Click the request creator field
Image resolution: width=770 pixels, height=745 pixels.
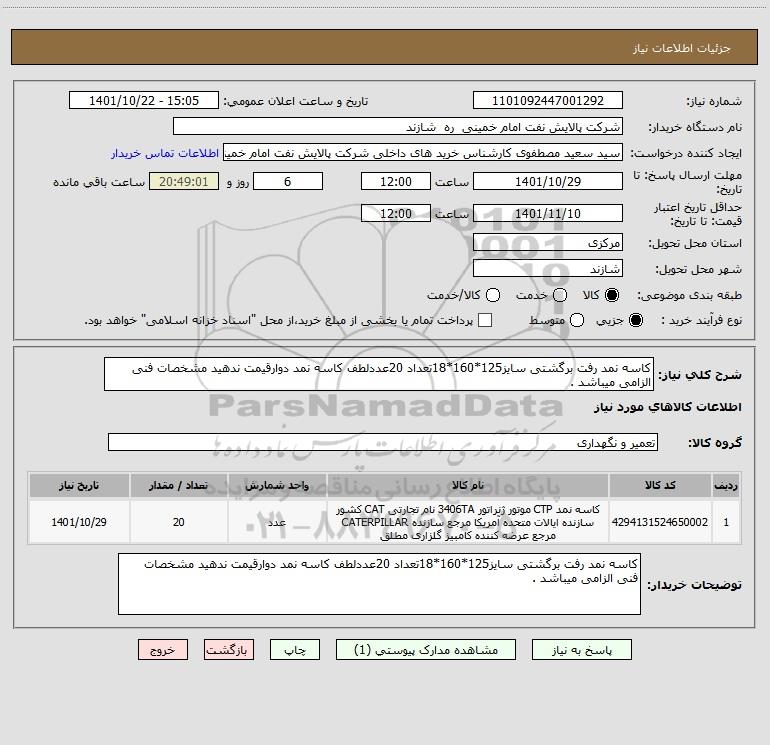(423, 153)
